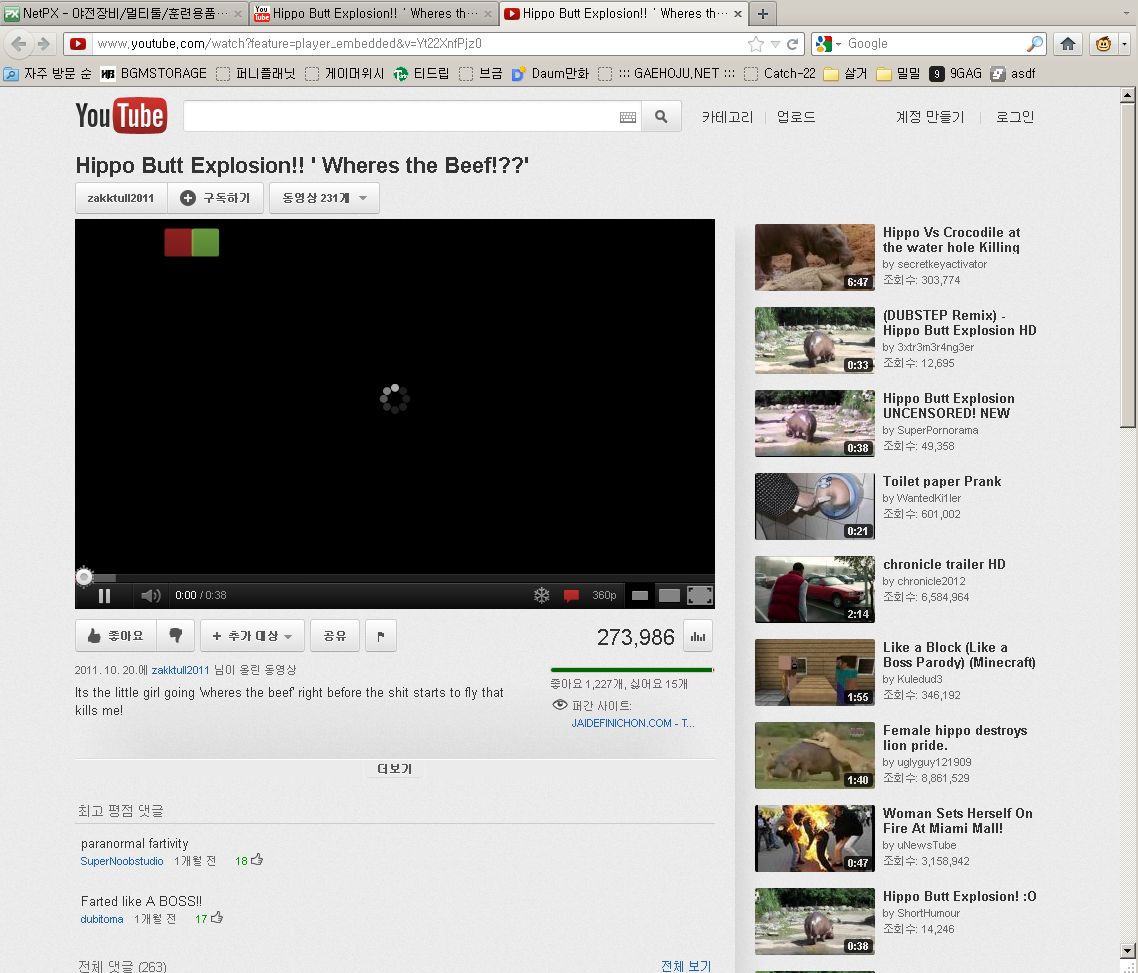Reload the page with the refresh icon
Viewport: 1138px width, 973px height.
coord(793,44)
